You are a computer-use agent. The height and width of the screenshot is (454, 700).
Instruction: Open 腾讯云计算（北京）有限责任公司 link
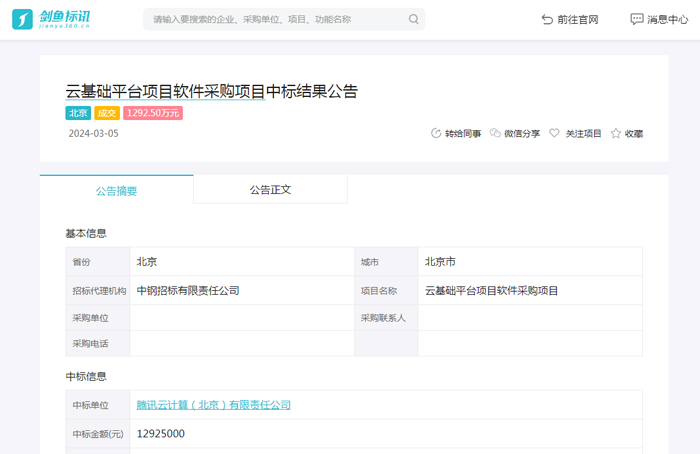(x=213, y=405)
